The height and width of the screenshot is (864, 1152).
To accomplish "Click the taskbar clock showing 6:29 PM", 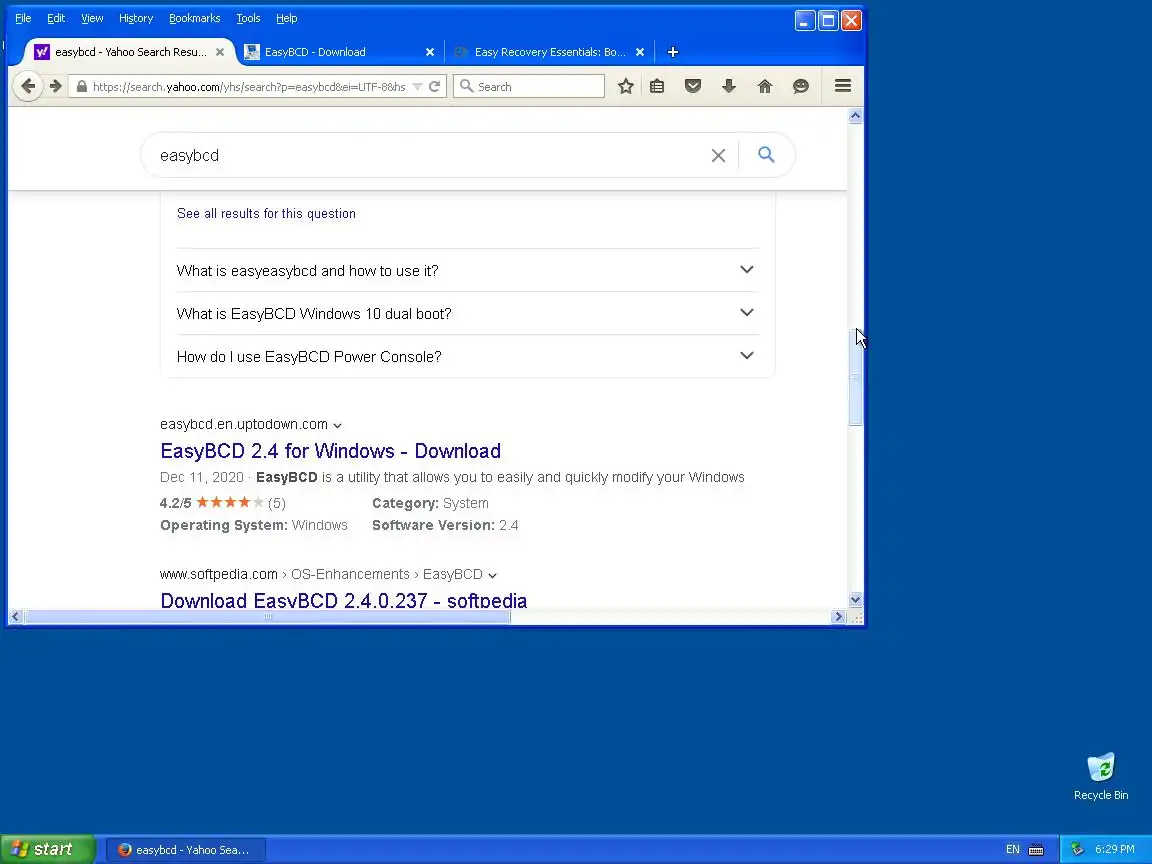I will pos(1115,849).
